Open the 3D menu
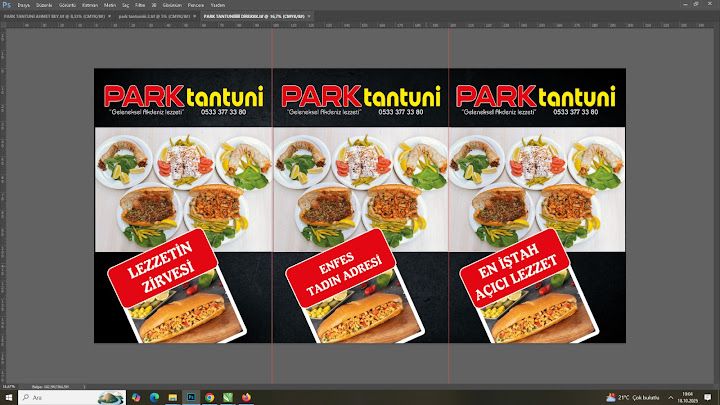The width and height of the screenshot is (720, 405). pyautogui.click(x=154, y=5)
